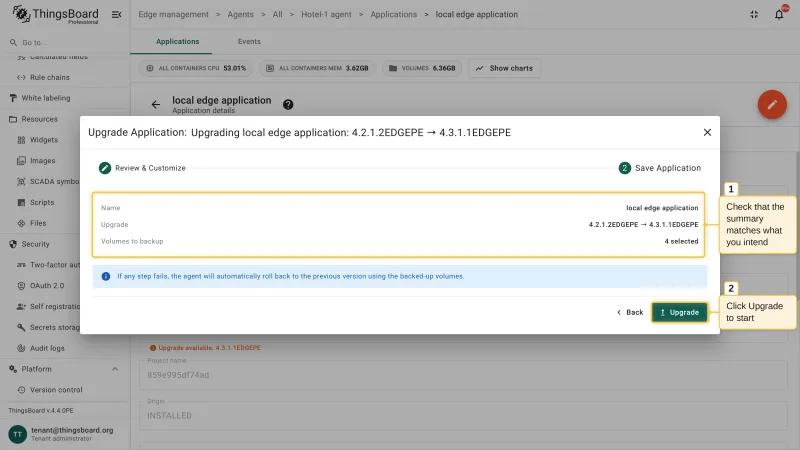Click the White labeling paint roller icon
Viewport: 800px width, 450px height.
point(13,98)
